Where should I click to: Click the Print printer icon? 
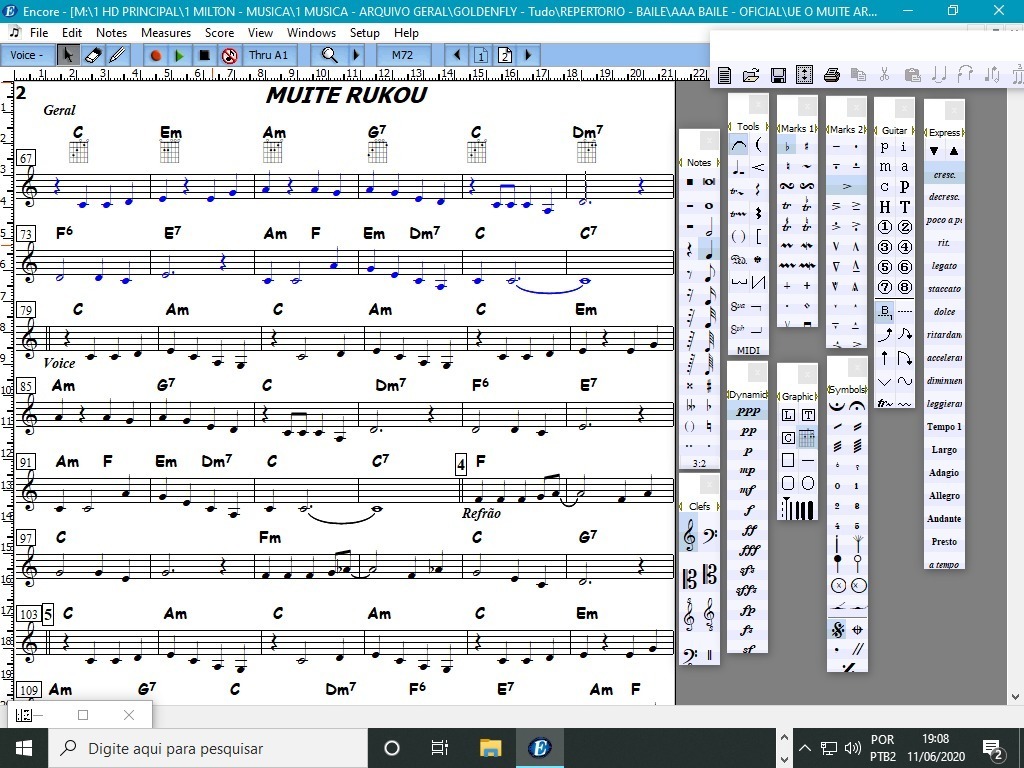point(831,75)
